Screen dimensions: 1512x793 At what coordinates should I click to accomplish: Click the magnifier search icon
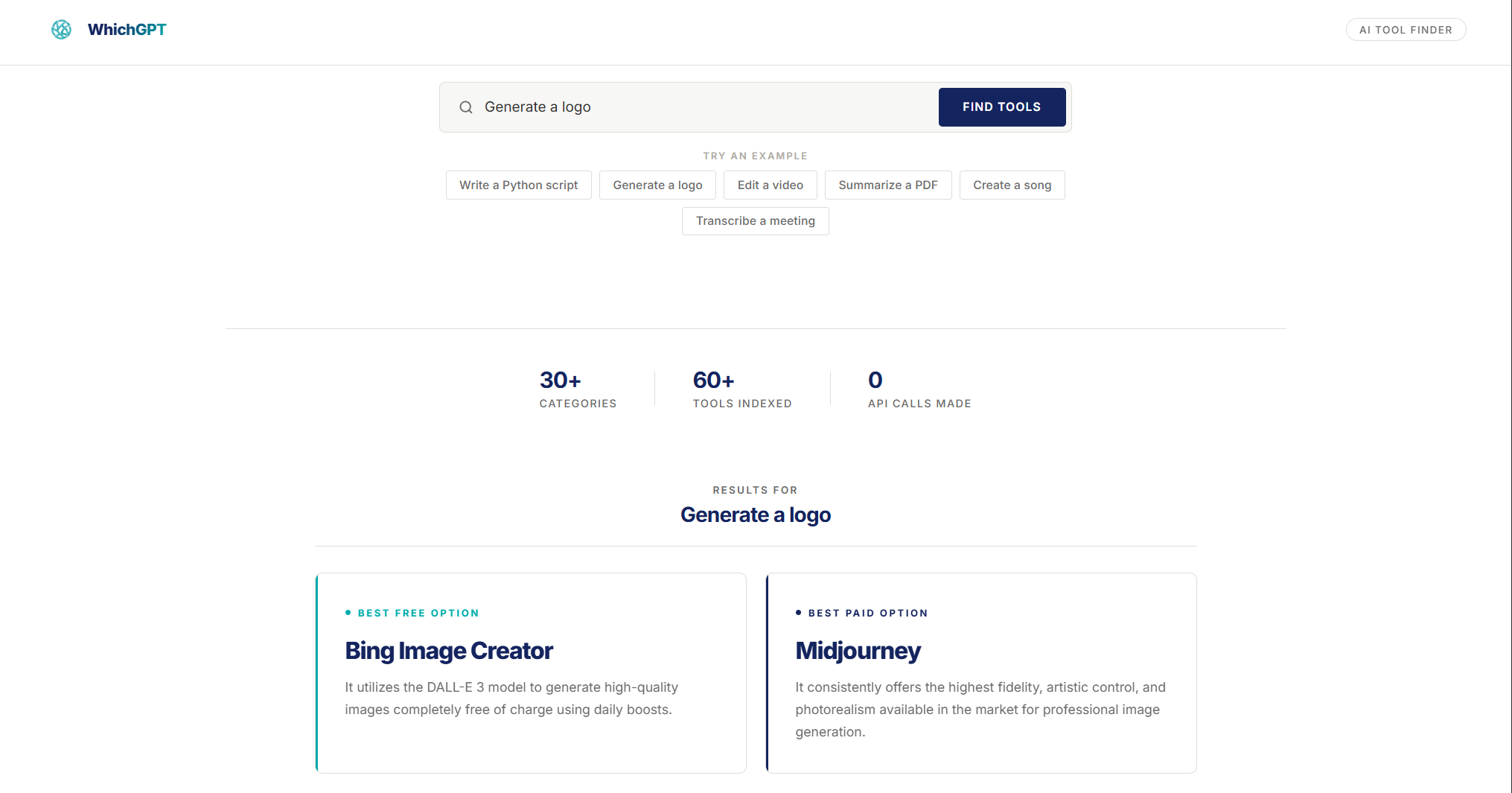point(466,107)
